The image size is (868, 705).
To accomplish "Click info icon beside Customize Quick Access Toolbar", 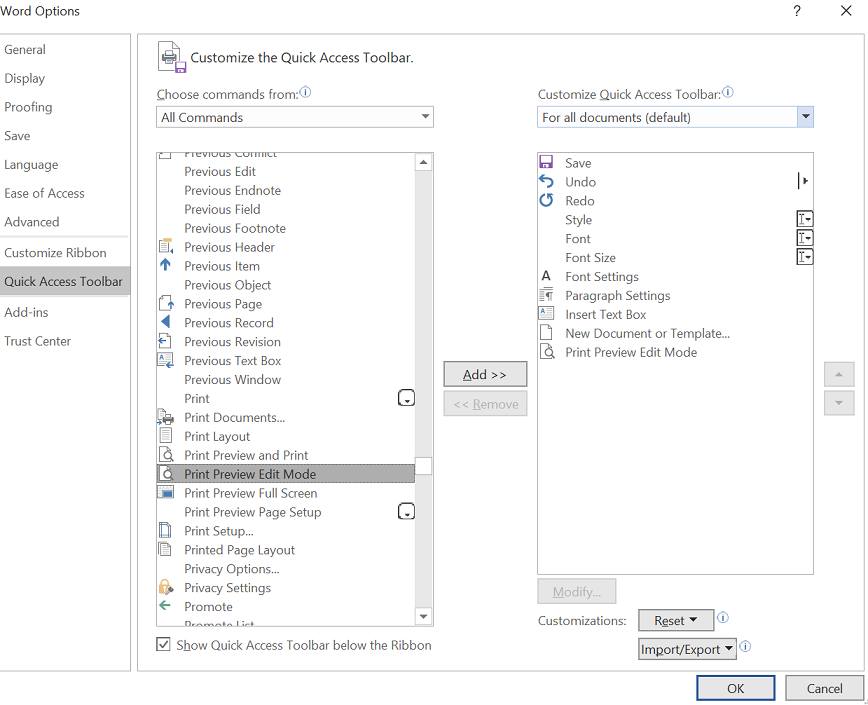I will [728, 92].
